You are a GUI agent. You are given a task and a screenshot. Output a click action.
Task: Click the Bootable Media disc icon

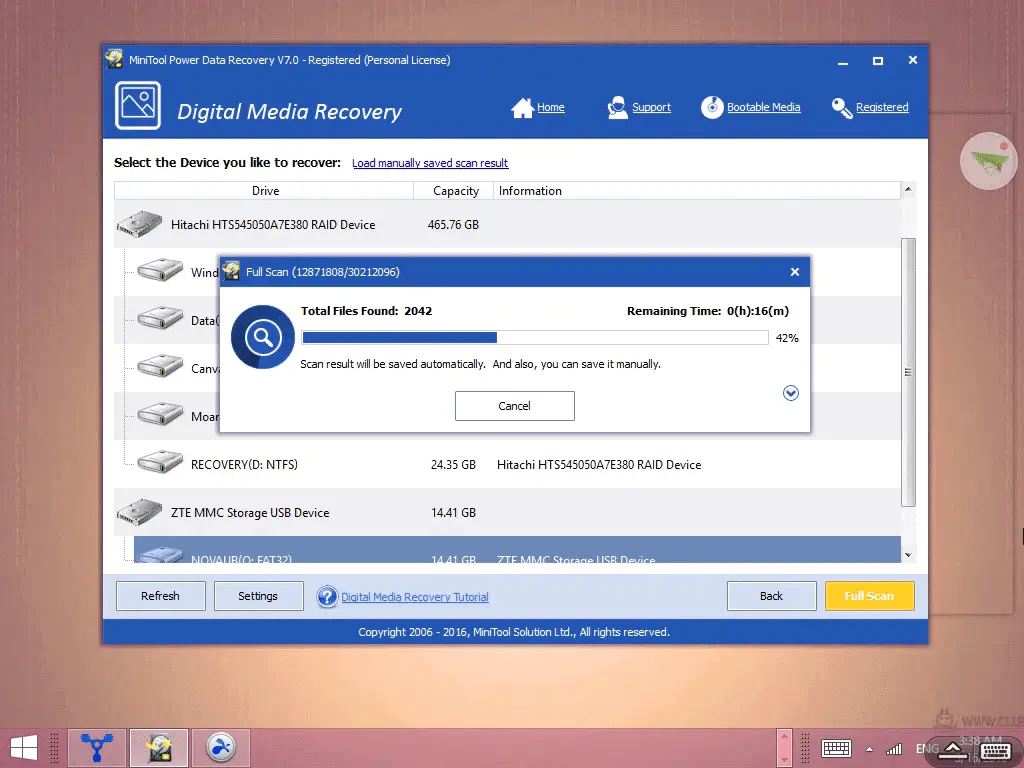click(x=712, y=107)
